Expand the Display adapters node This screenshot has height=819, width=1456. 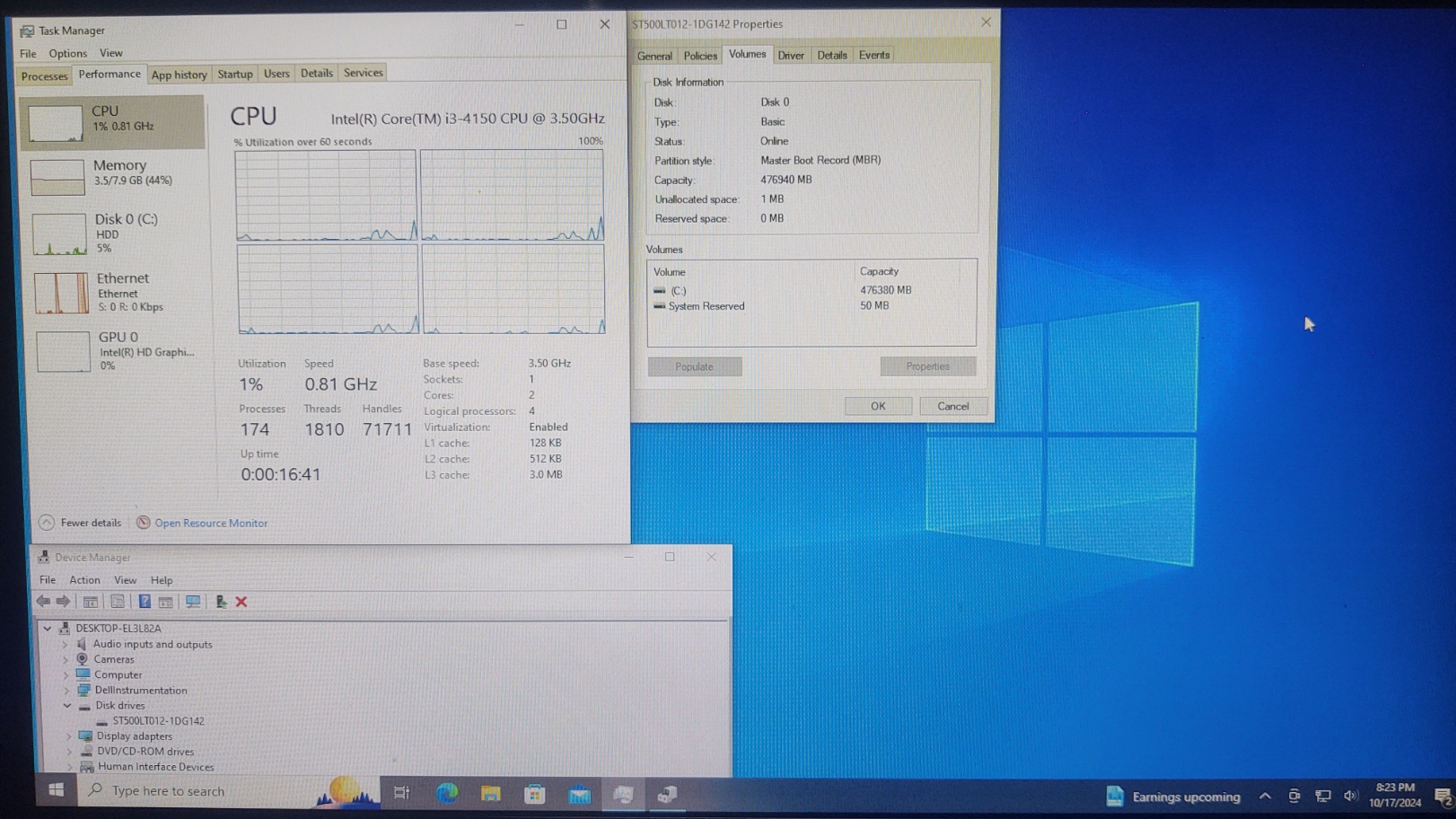click(68, 736)
